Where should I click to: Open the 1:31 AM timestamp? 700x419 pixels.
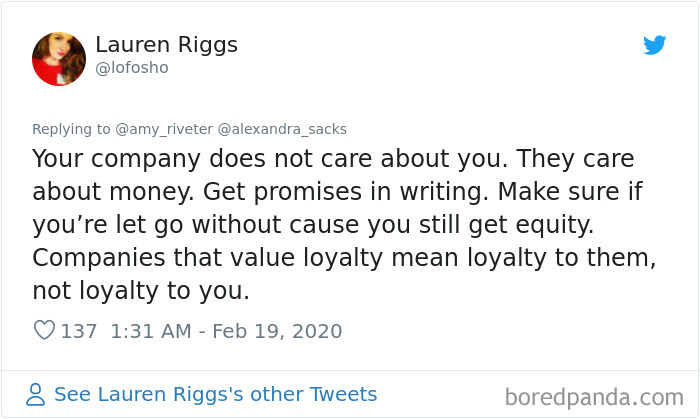146,331
